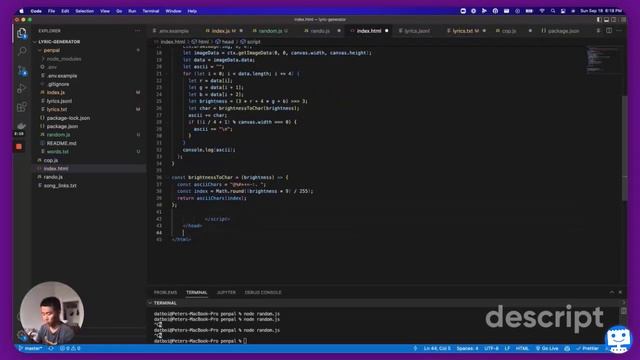The image size is (640, 360).
Task: Switch to the package.json tab
Action: 563,31
